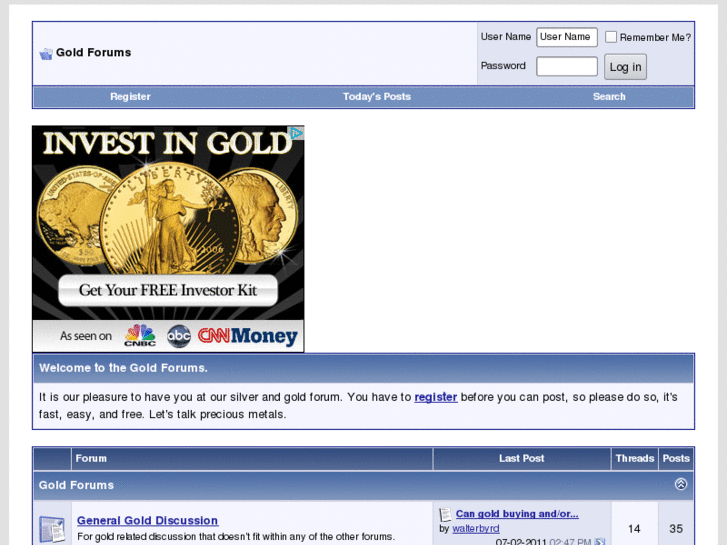This screenshot has width=727, height=545.
Task: Click the Gold Forums title text
Action: pos(94,52)
